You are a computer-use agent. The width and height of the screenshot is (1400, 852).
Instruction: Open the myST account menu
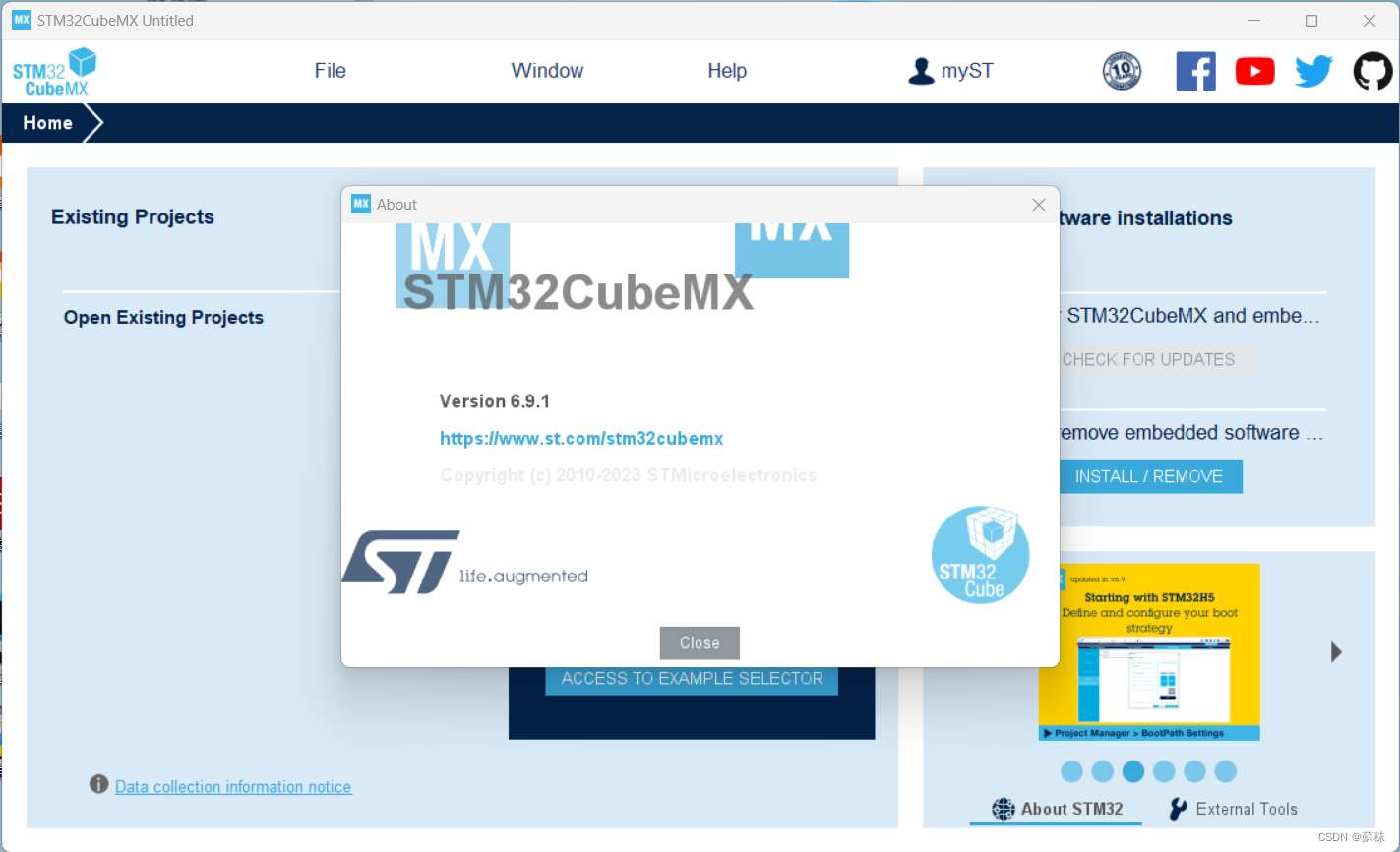(x=950, y=71)
